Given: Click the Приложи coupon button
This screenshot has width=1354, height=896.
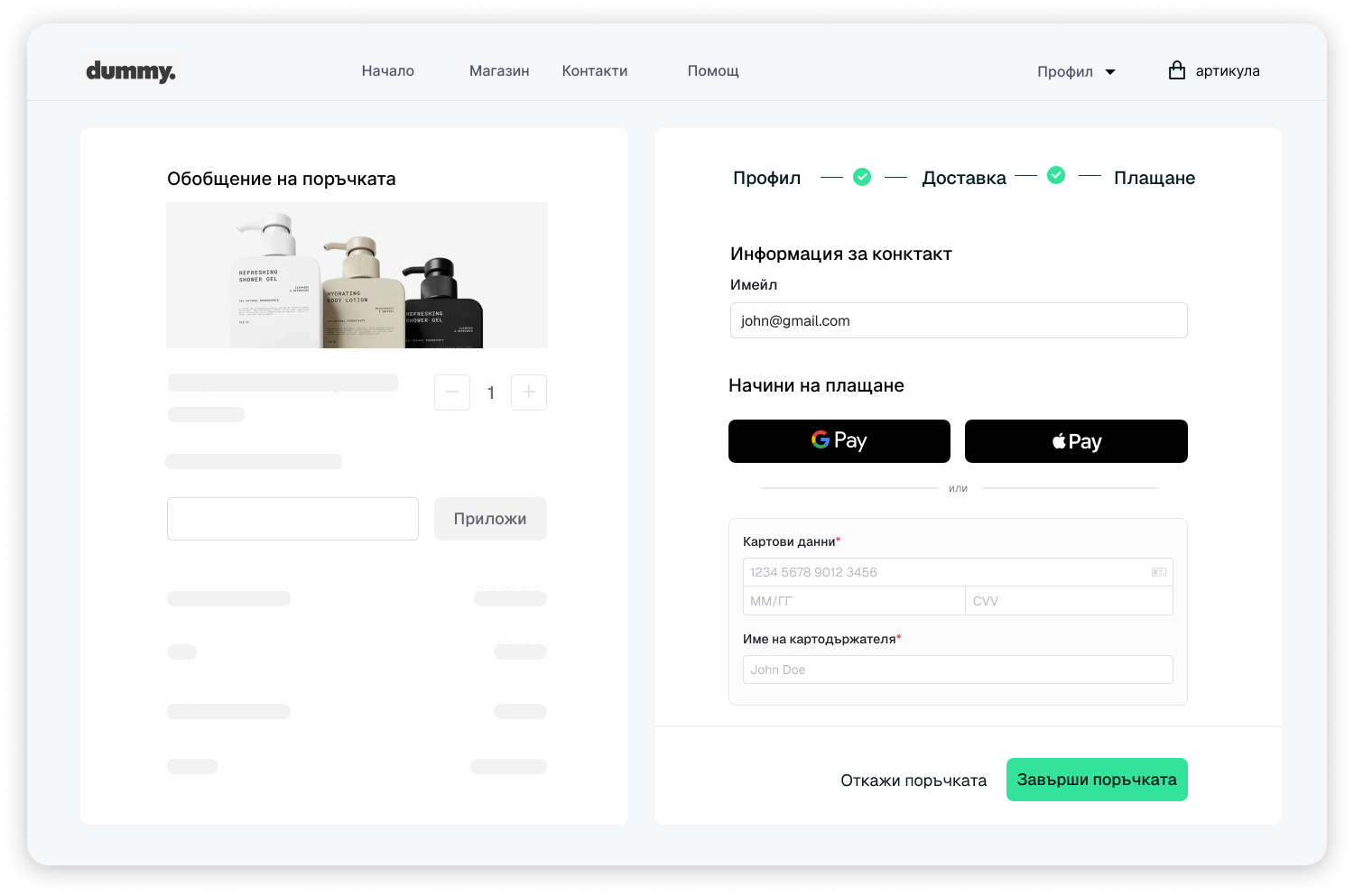Looking at the screenshot, I should click(x=490, y=519).
